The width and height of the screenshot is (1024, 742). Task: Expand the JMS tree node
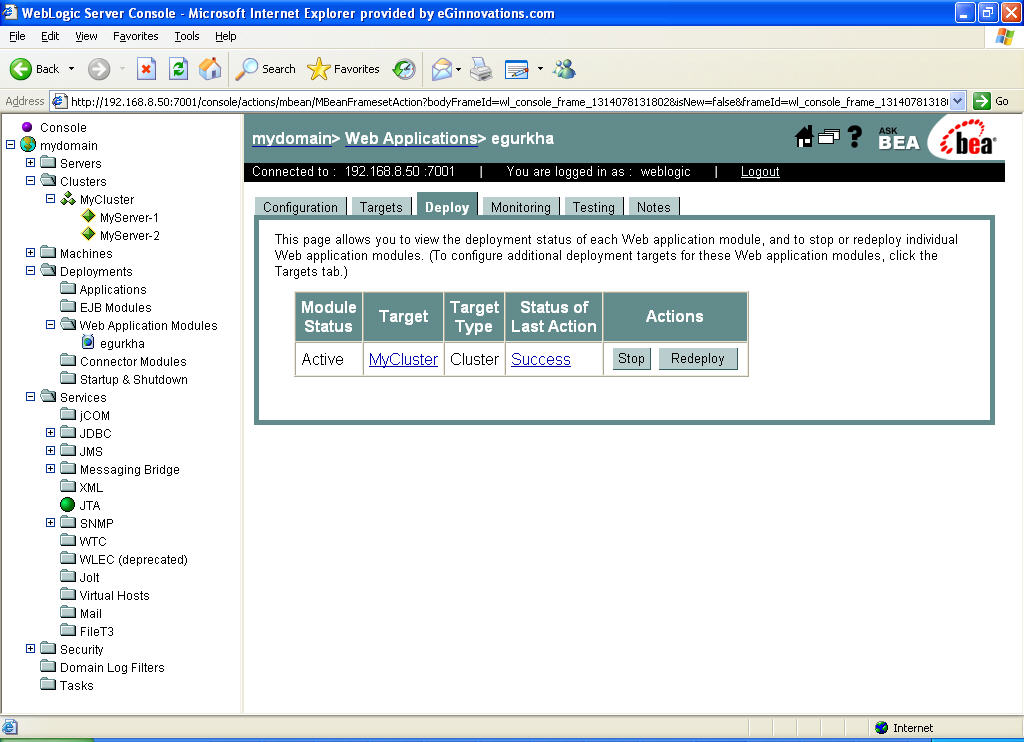(50, 451)
